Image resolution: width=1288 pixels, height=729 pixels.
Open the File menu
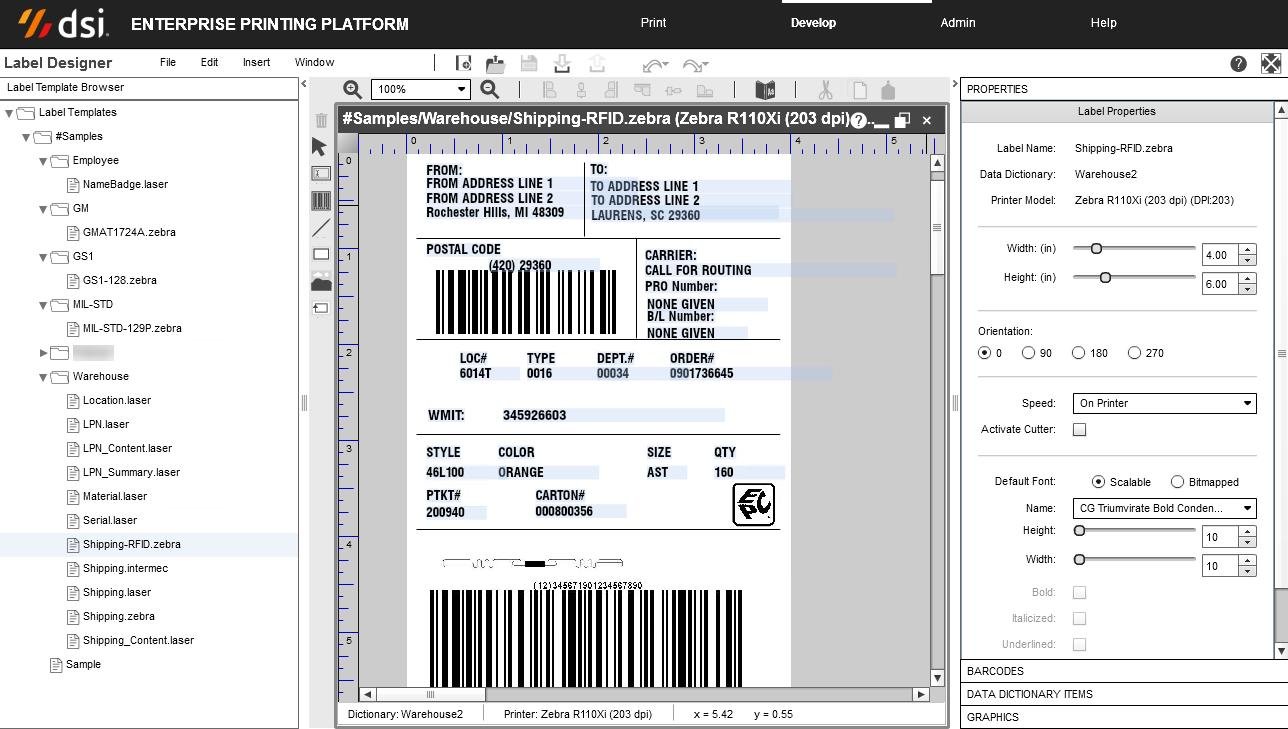pyautogui.click(x=168, y=62)
